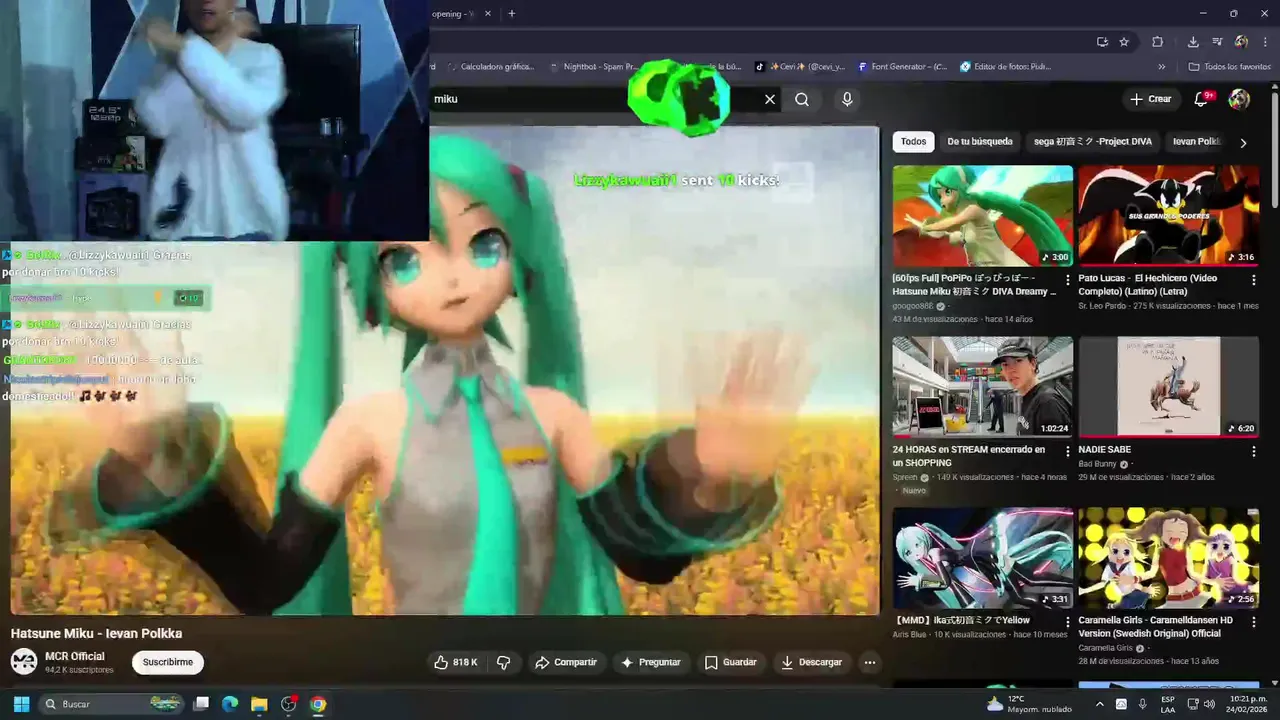Click the Ievan Polkka video player

pyautogui.click(x=445, y=370)
